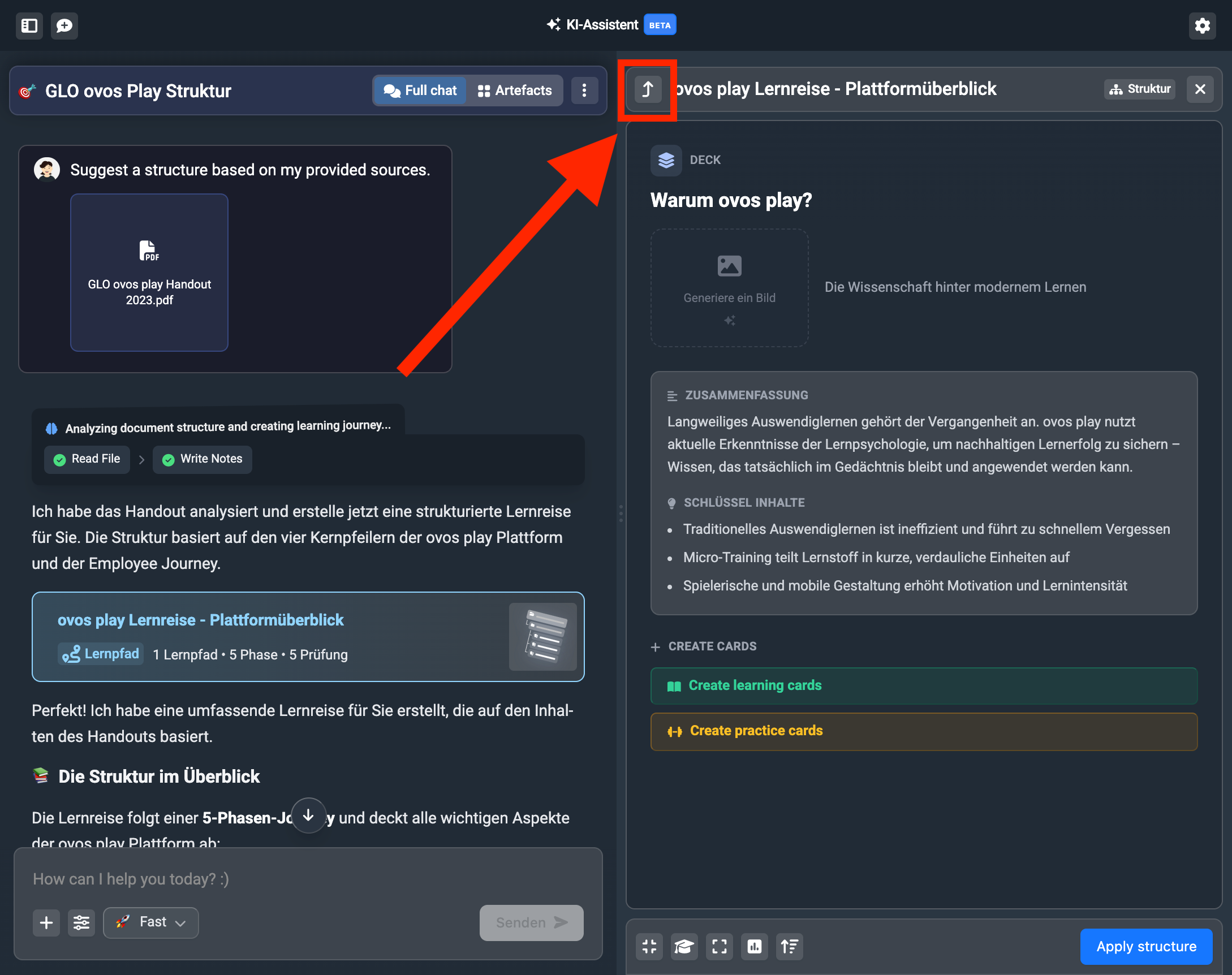Open the three-dot options menu

583,90
